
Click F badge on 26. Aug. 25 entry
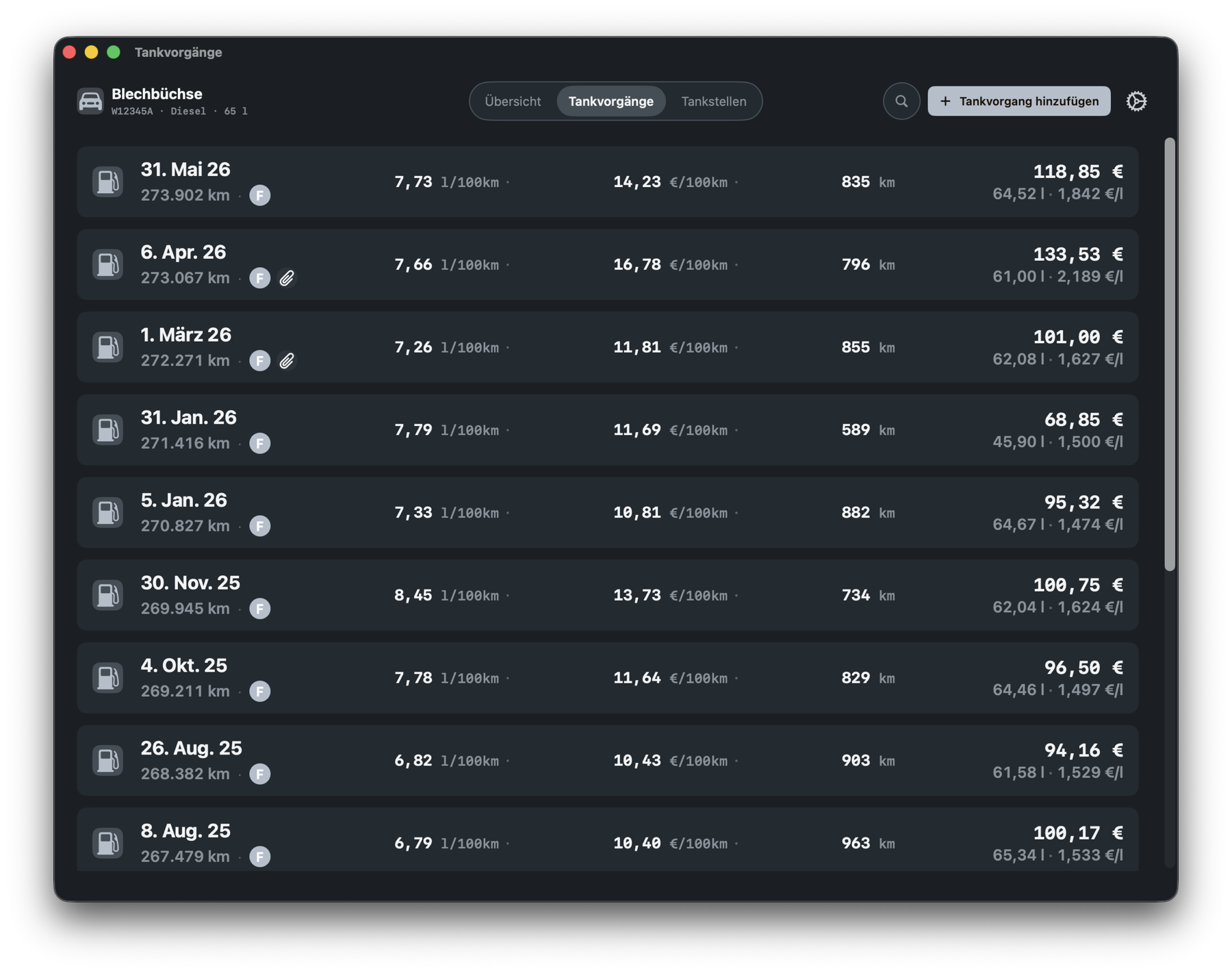(260, 774)
